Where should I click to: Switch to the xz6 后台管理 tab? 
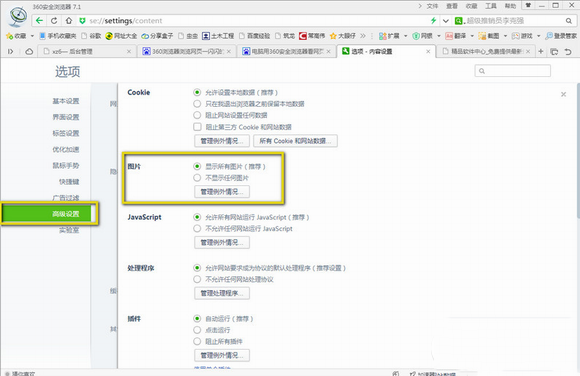point(86,51)
